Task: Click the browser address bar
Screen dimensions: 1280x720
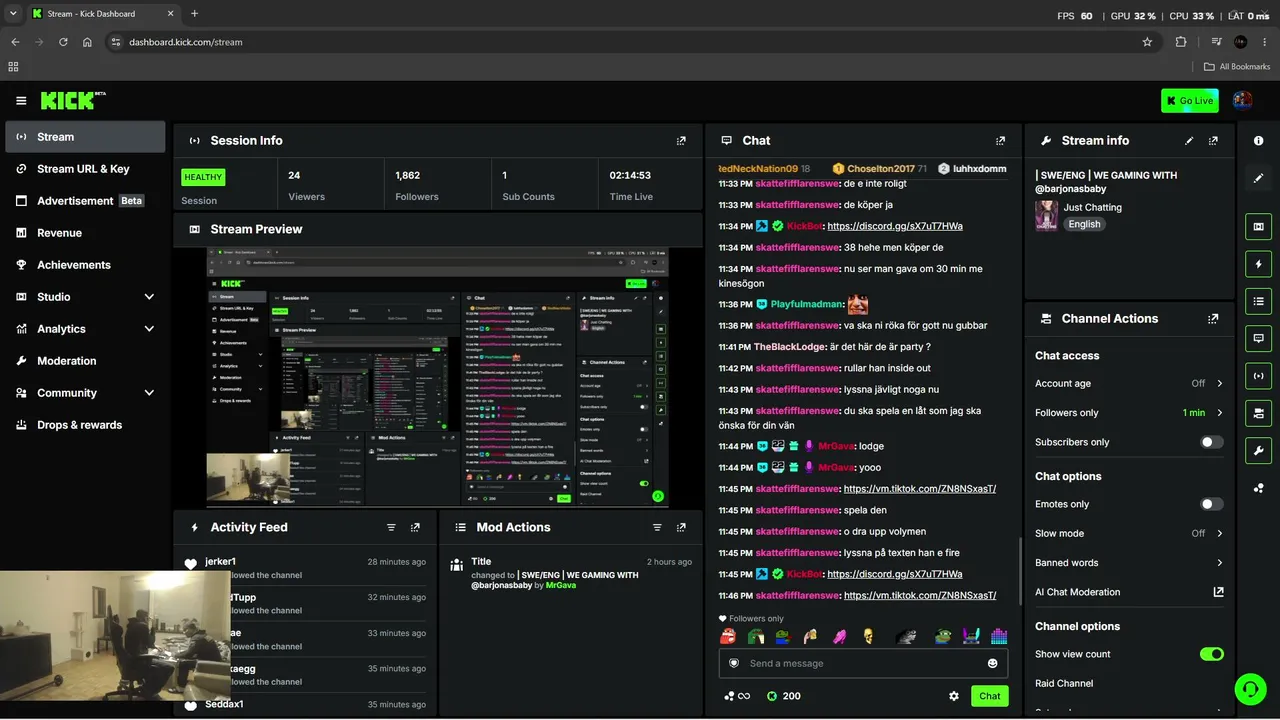Action: point(630,42)
